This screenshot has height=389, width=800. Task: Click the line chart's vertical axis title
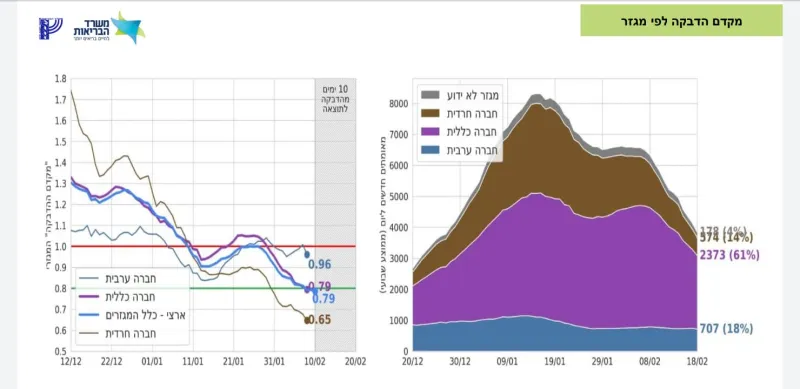tap(48, 214)
